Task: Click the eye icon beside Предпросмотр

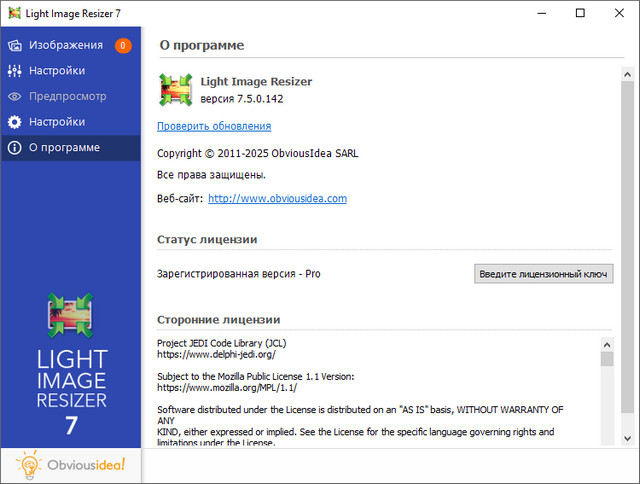Action: coord(15,96)
